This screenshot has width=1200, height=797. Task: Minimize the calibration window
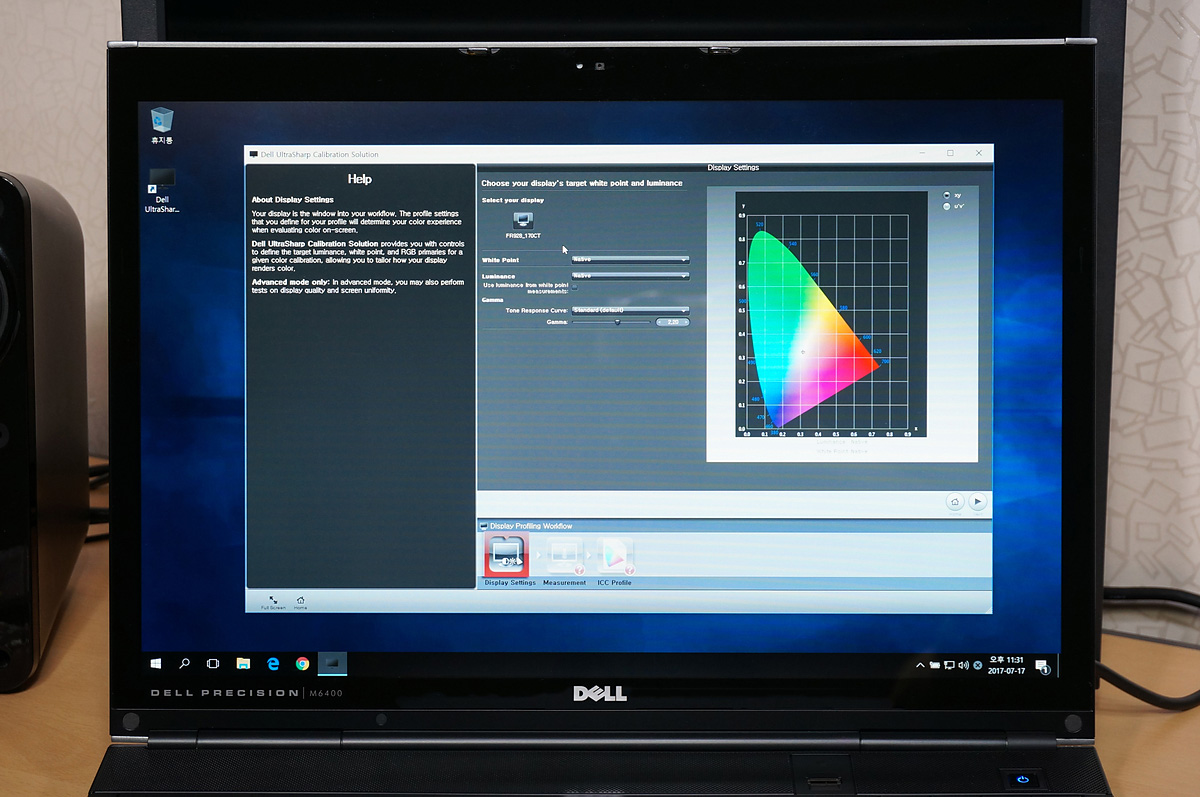pyautogui.click(x=923, y=153)
